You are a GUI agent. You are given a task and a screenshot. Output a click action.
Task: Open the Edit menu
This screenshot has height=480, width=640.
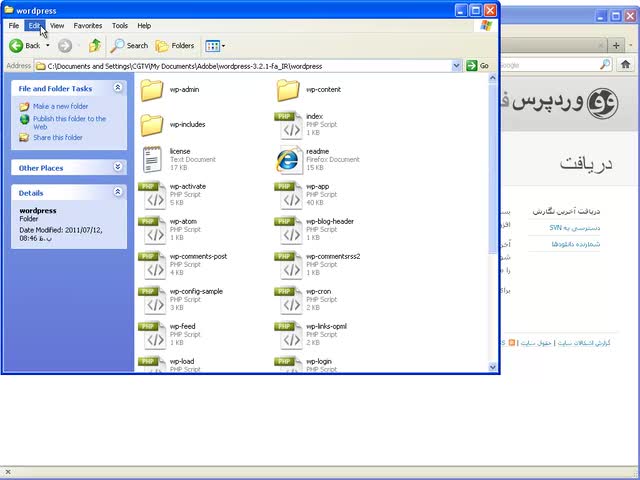[35, 26]
